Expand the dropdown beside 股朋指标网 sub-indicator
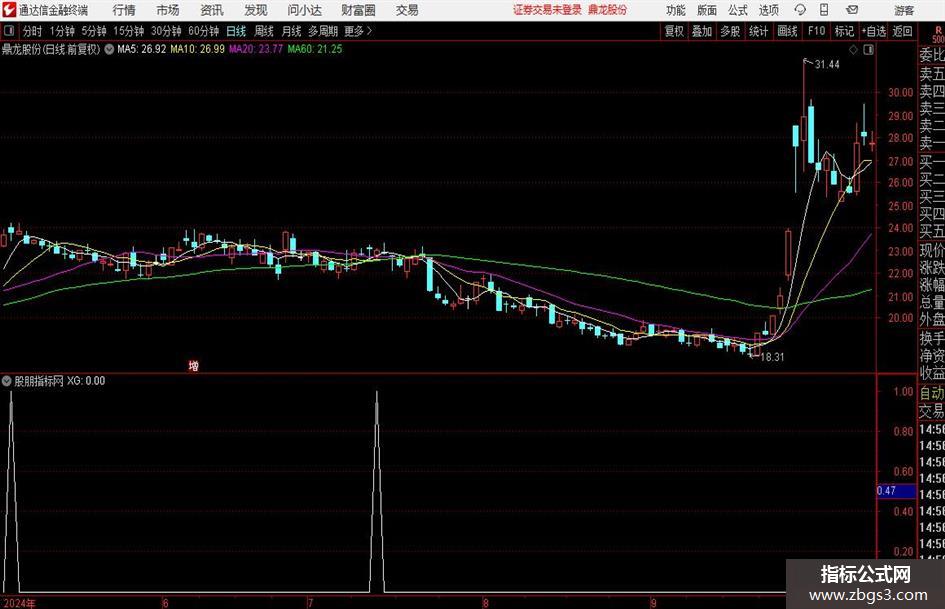The width and height of the screenshot is (945, 609). 7,380
